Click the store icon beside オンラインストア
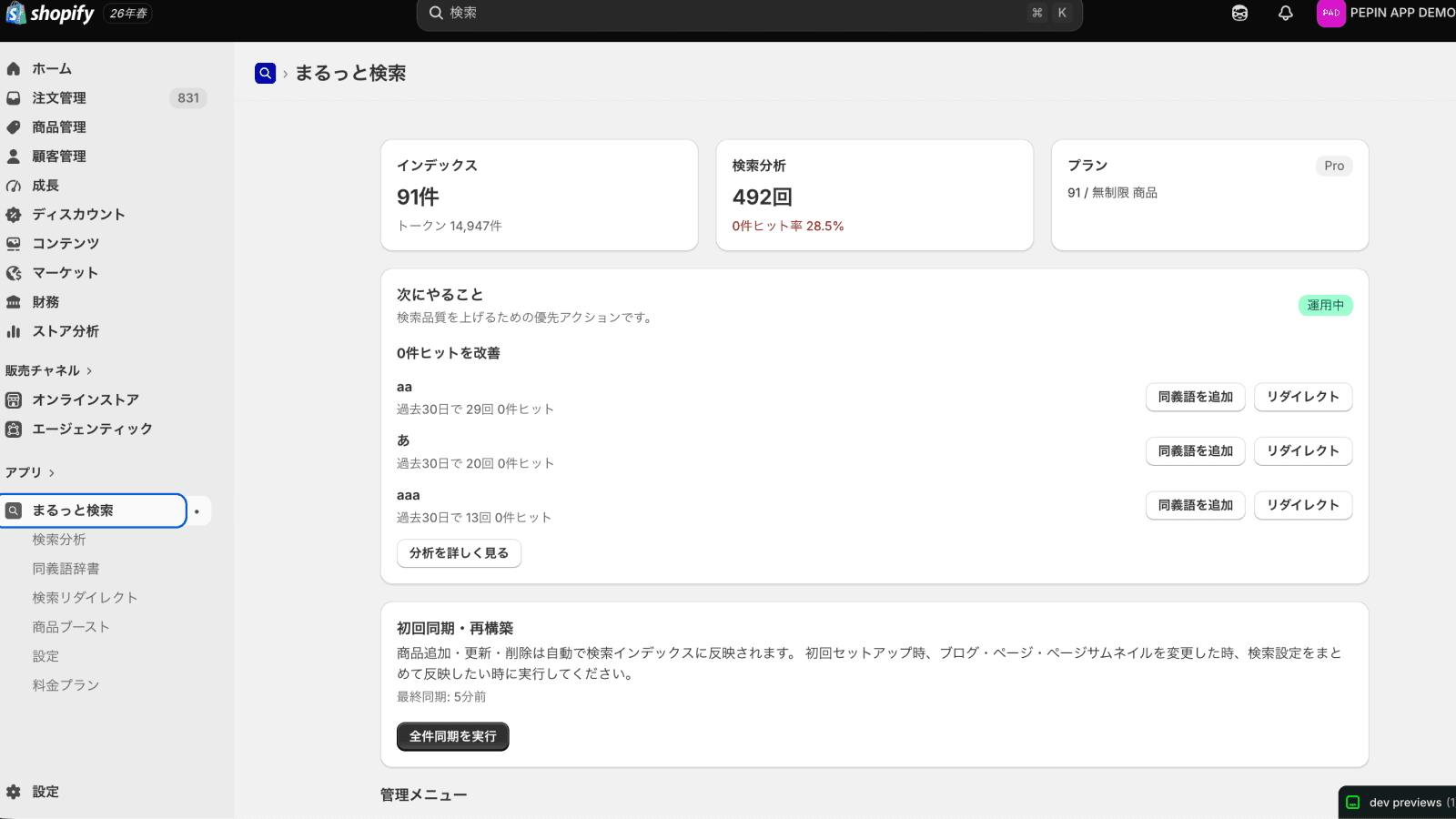The width and height of the screenshot is (1456, 819). click(x=14, y=400)
